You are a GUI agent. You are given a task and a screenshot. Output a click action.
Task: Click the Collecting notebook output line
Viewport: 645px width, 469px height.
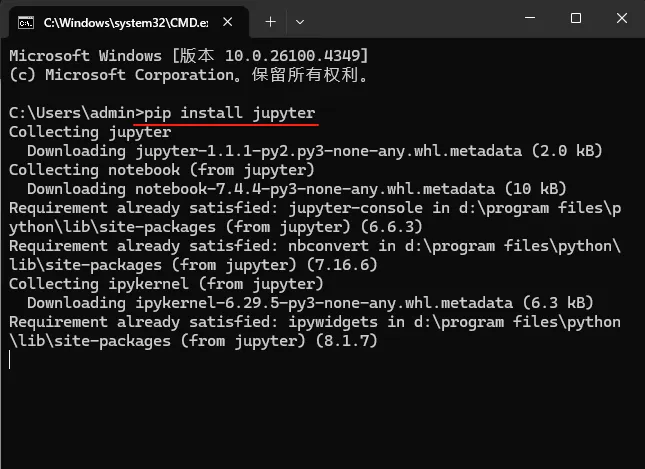(x=162, y=170)
